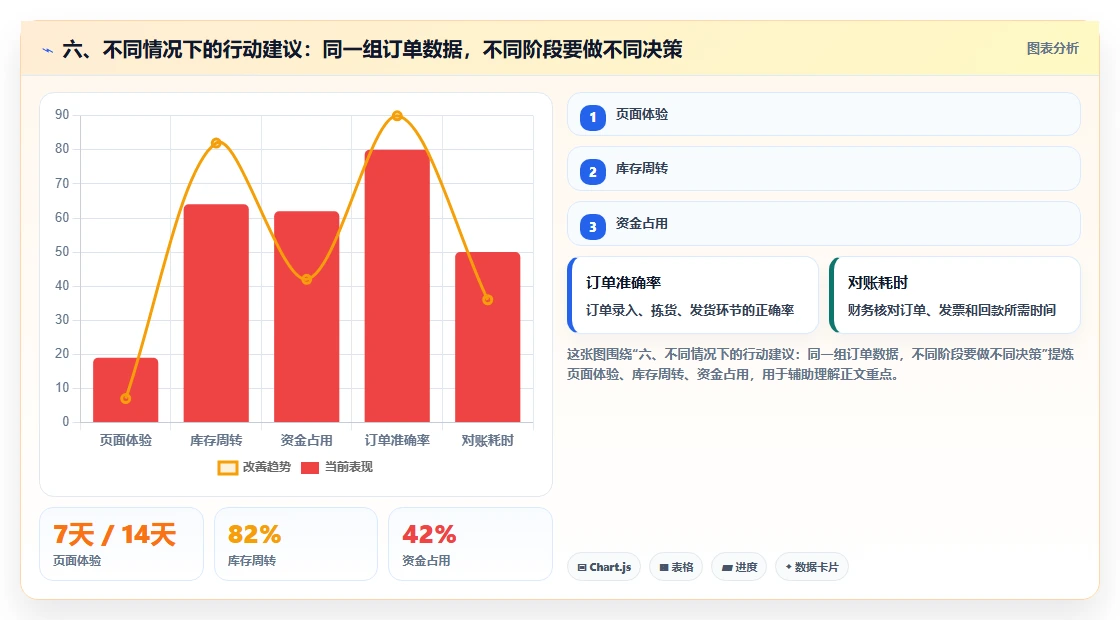Click the 资金占用 x-axis label
The height and width of the screenshot is (620, 1120).
click(306, 441)
